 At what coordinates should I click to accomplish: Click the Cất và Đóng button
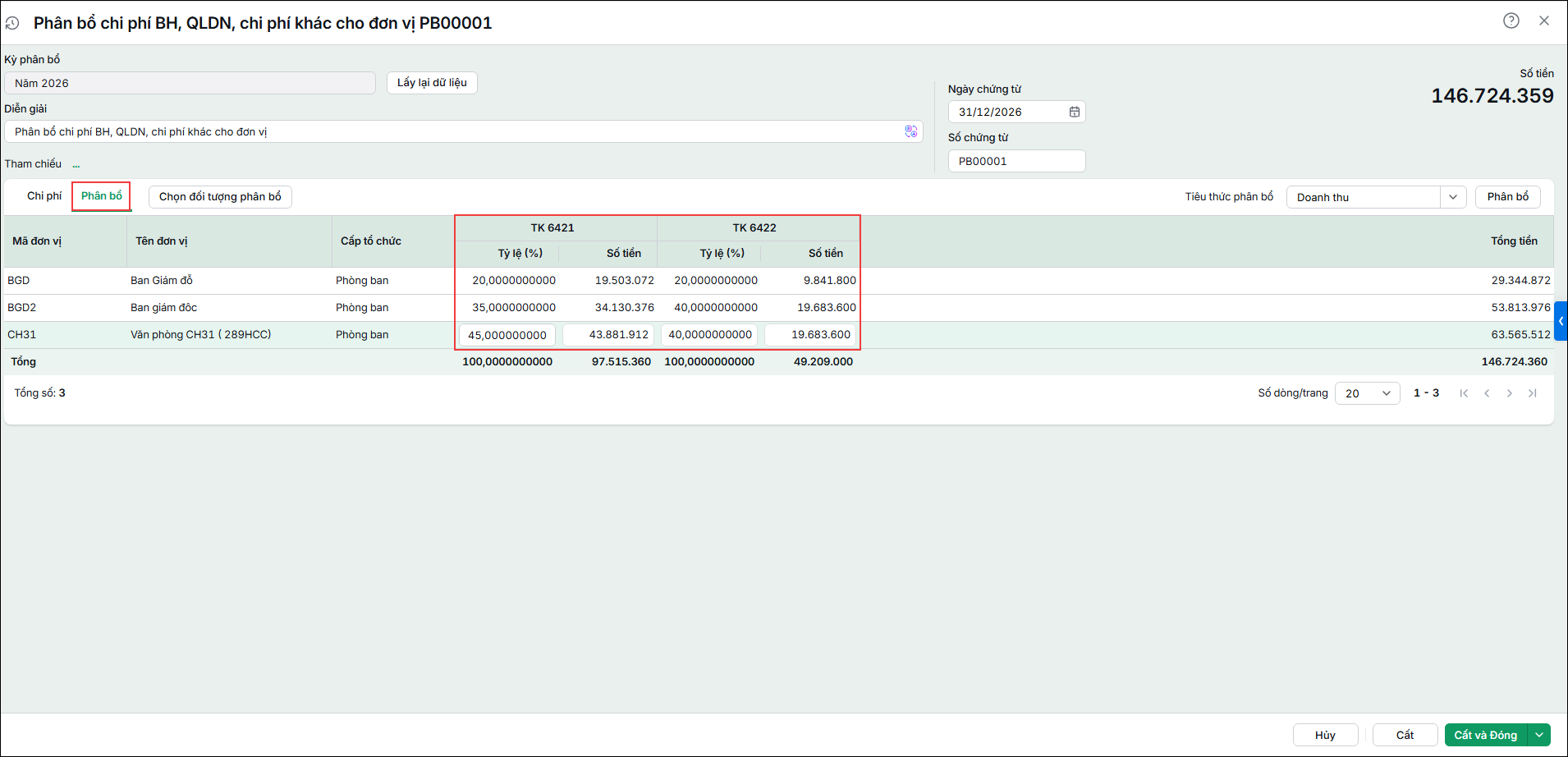click(1486, 735)
